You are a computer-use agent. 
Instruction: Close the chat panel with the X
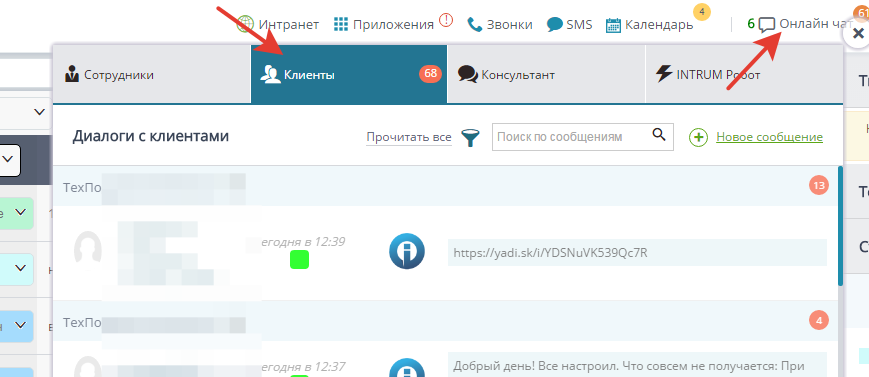point(858,33)
